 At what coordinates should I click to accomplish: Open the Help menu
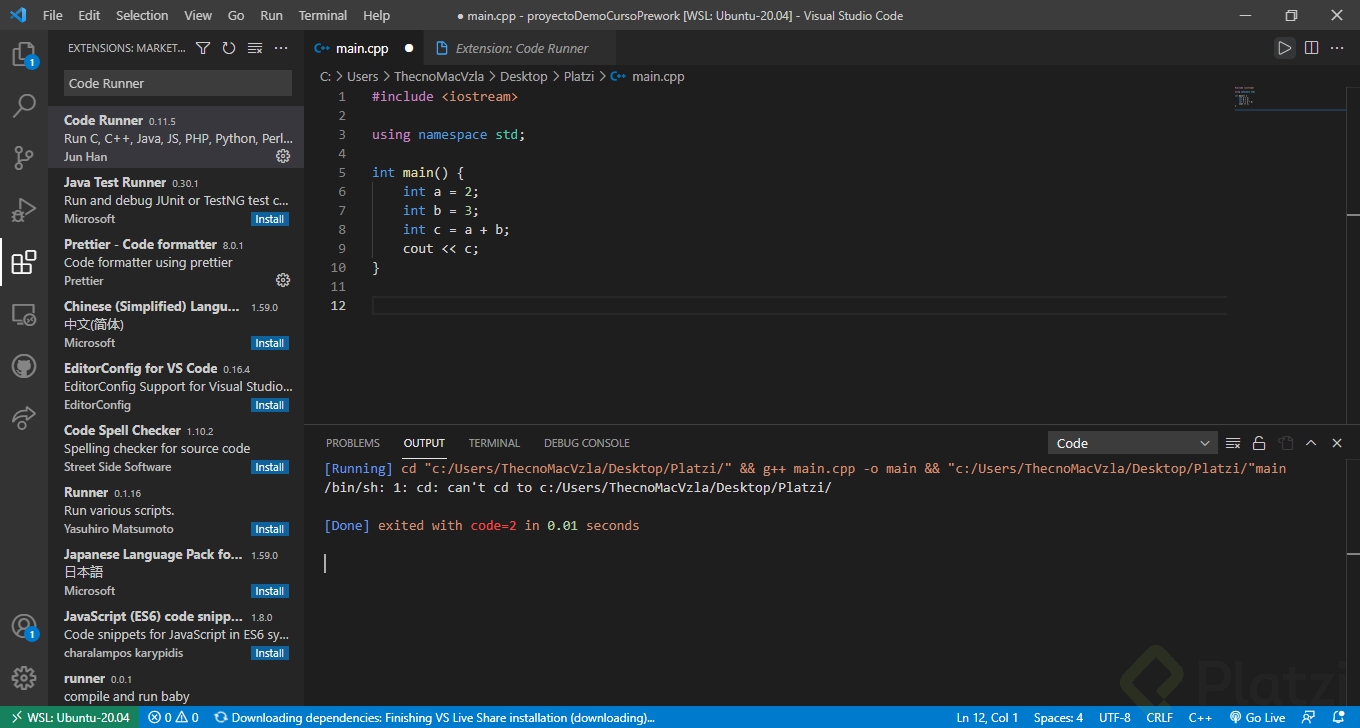click(x=377, y=15)
